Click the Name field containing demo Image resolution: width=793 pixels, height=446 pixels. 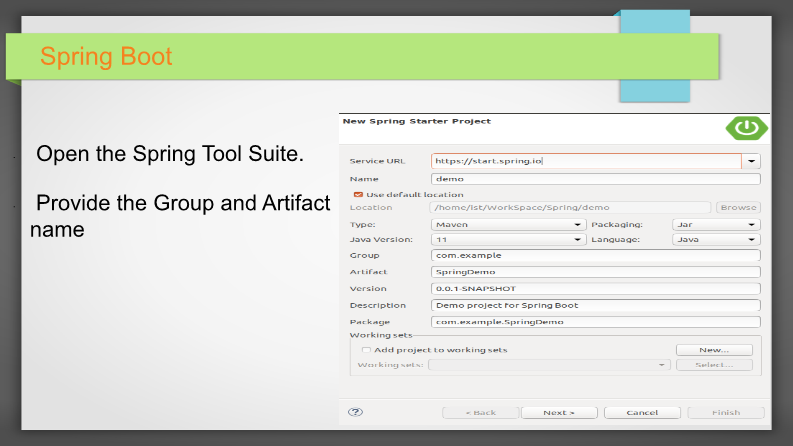point(596,179)
